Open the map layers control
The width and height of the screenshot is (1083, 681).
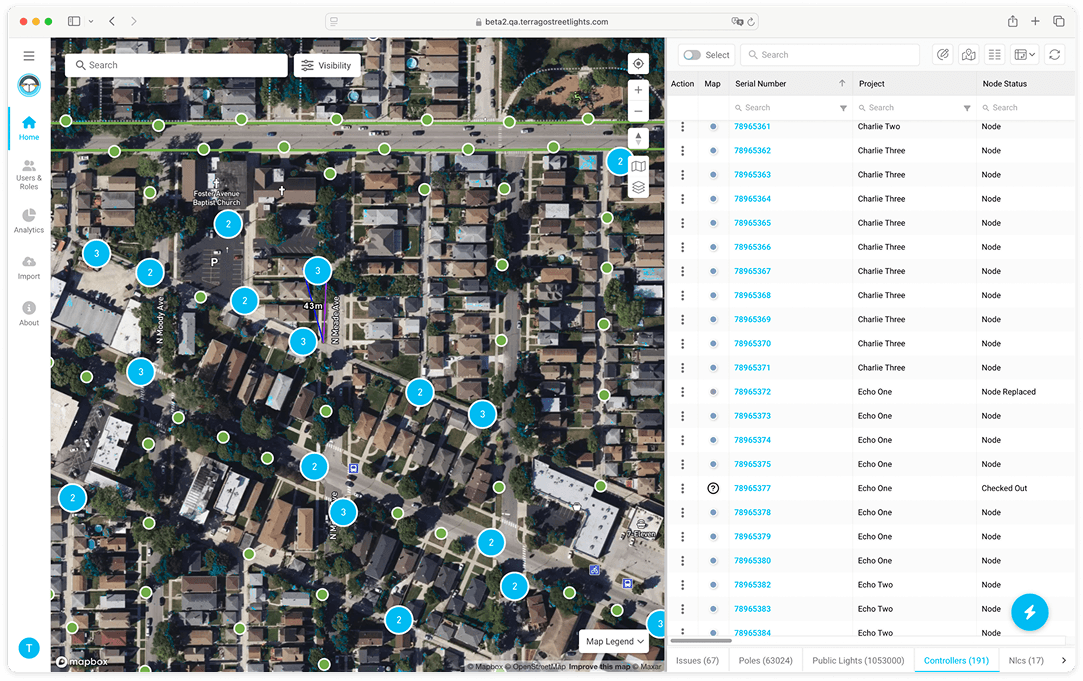click(x=638, y=187)
